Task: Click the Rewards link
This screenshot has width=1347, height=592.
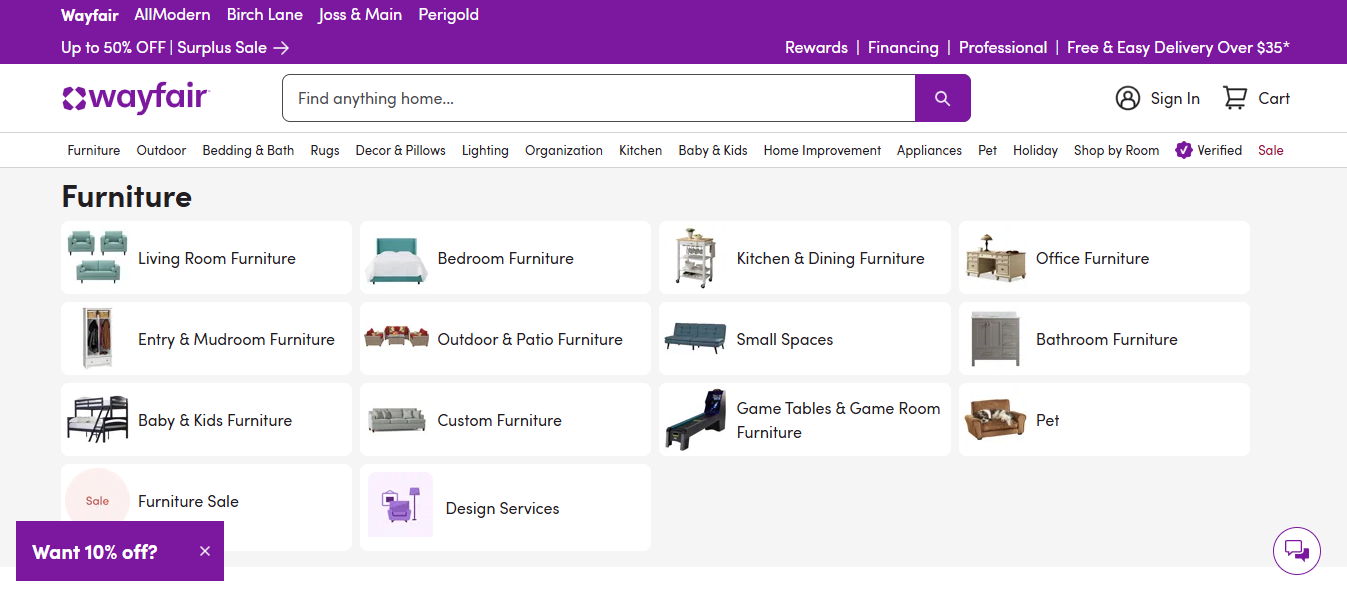Action: [815, 47]
